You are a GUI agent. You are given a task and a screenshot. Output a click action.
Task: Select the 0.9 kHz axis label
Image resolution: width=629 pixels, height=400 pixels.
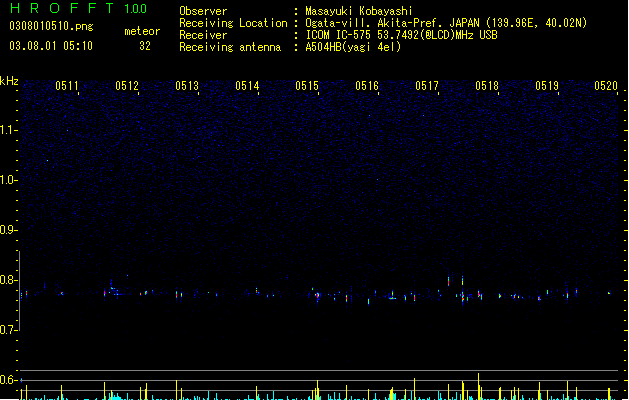8,230
